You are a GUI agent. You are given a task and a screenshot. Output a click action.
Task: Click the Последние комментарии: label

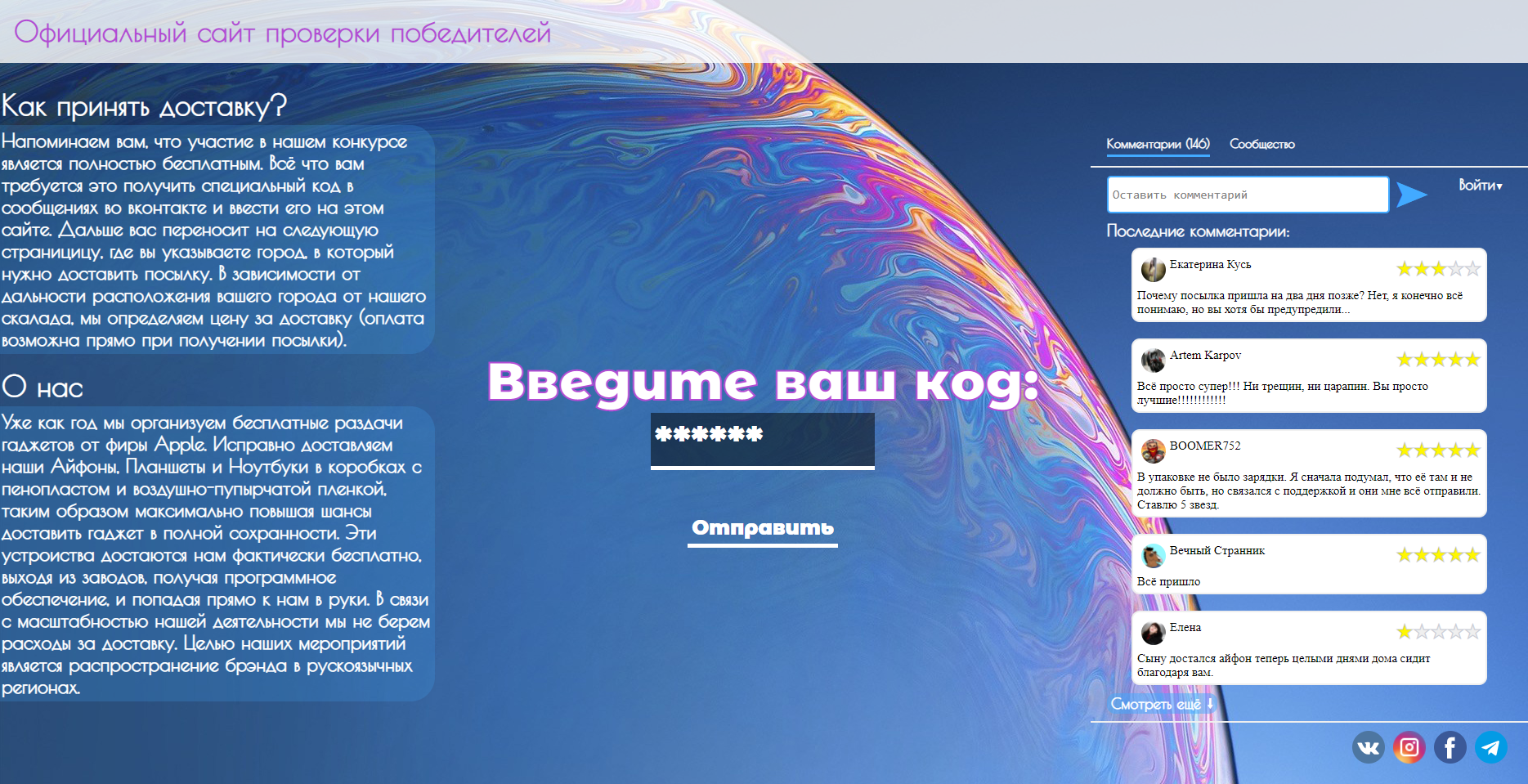coord(1198,231)
